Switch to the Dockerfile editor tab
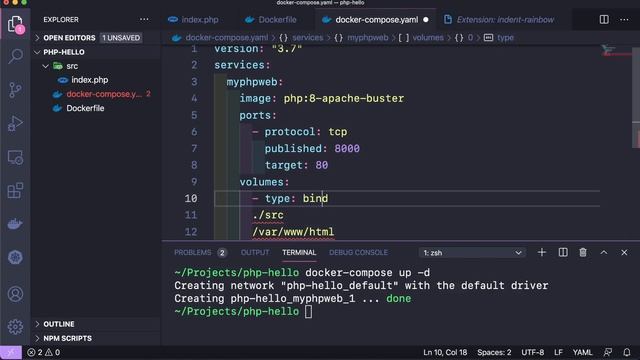Image resolution: width=640 pixels, height=360 pixels. (x=271, y=20)
